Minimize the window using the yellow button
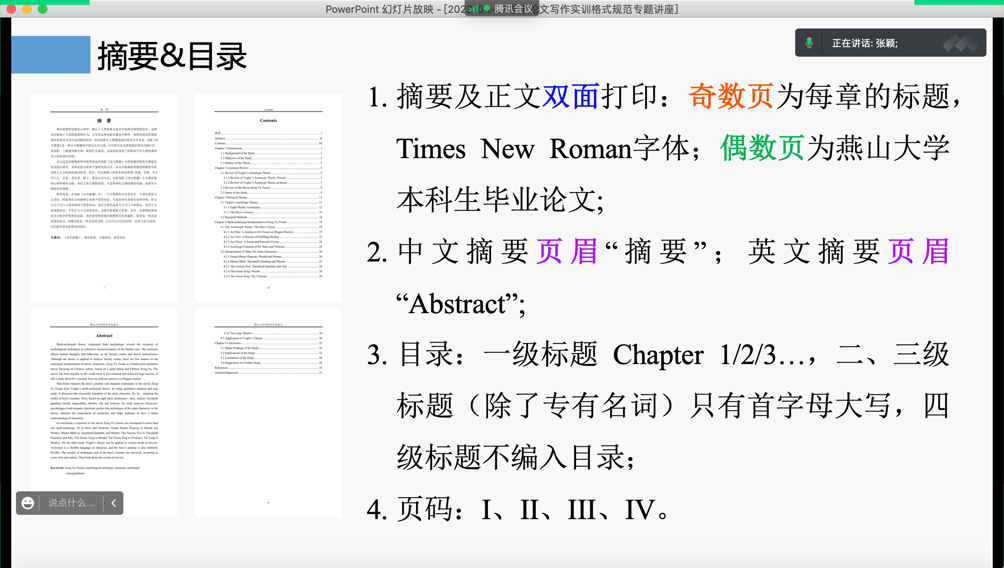 27,9
